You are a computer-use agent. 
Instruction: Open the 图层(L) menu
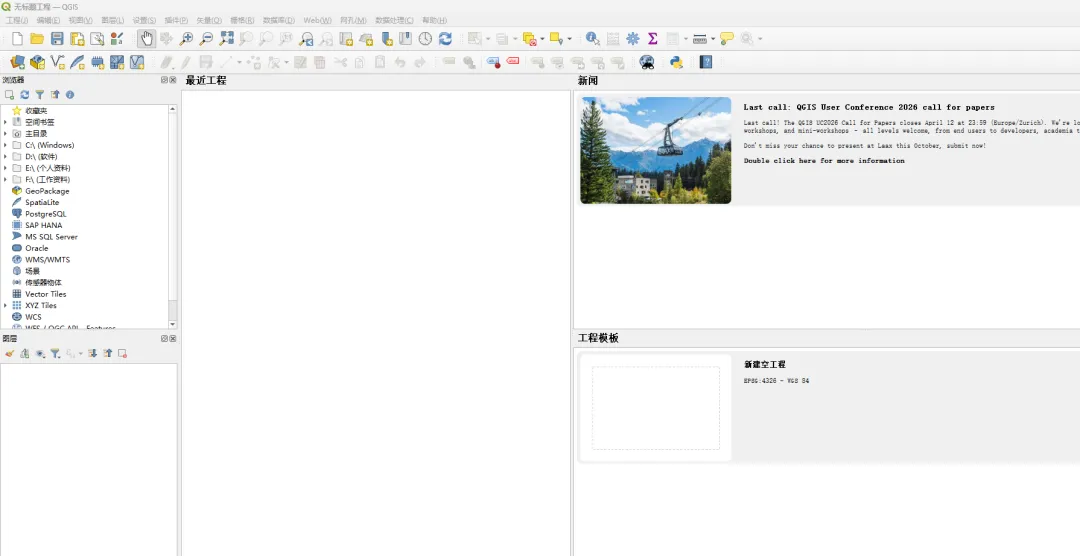(x=112, y=20)
